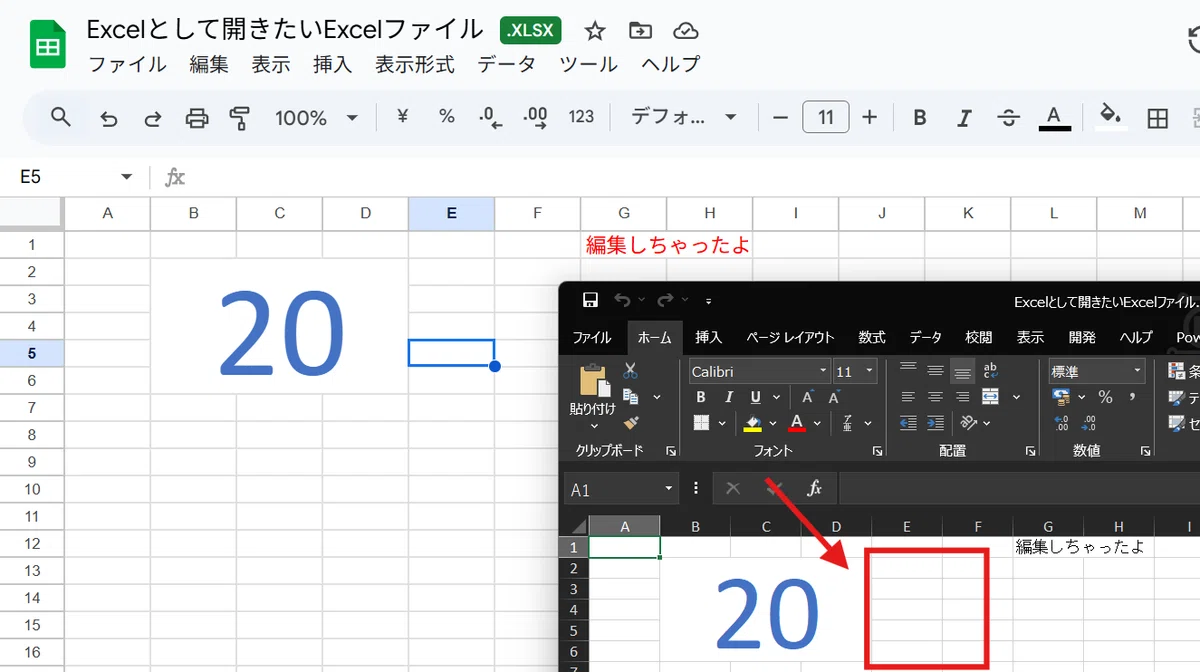Toggle italic in the Excel ribbon

point(727,397)
